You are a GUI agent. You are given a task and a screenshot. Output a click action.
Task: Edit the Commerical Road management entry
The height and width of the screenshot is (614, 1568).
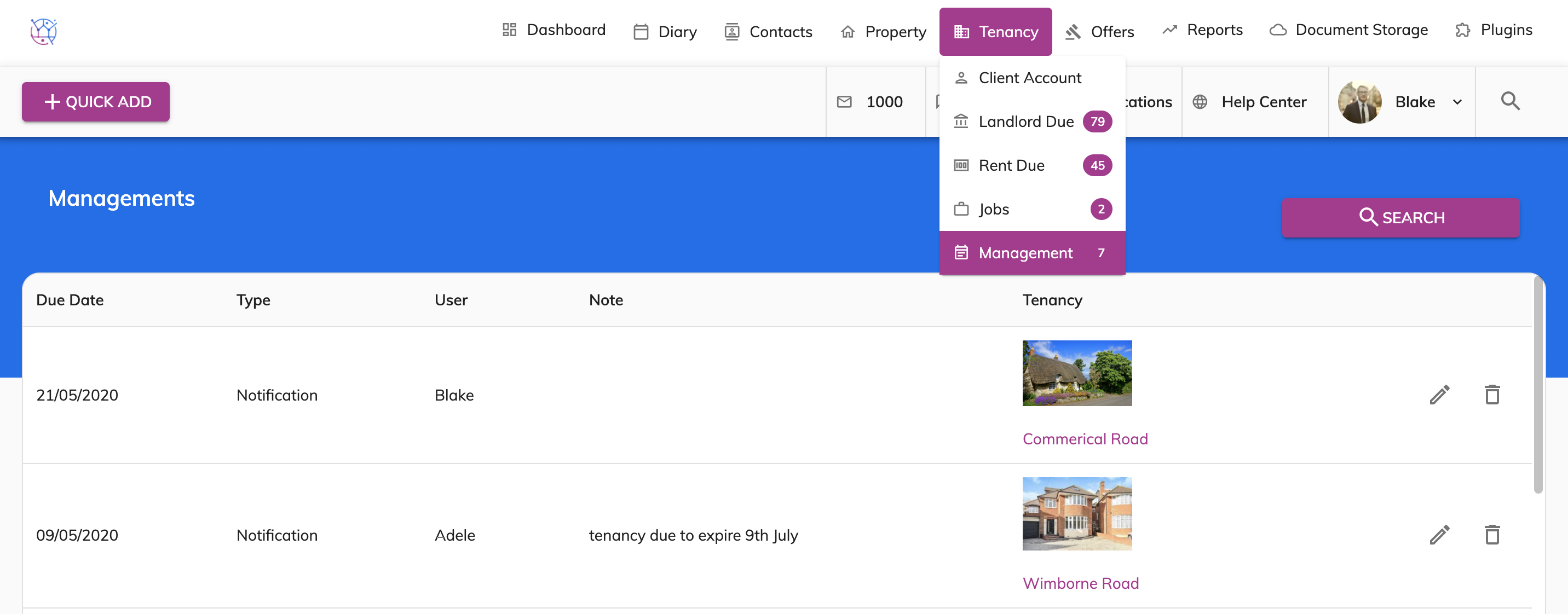click(1439, 395)
